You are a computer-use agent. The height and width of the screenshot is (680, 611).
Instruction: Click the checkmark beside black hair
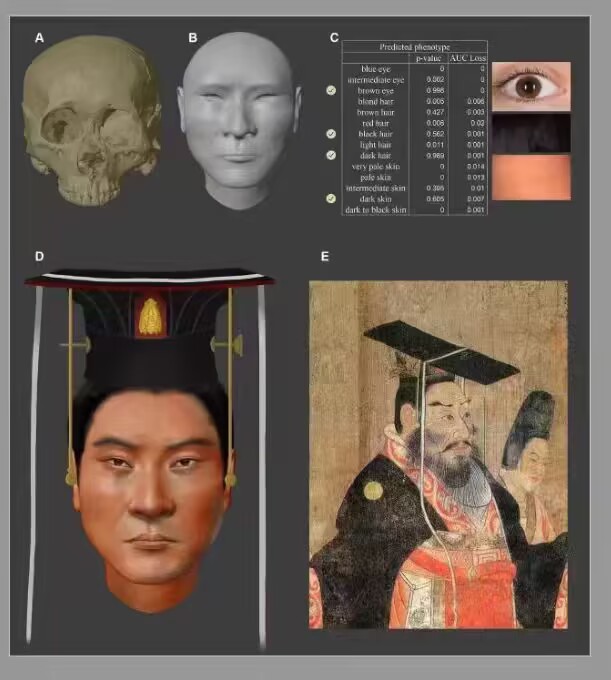coord(331,134)
